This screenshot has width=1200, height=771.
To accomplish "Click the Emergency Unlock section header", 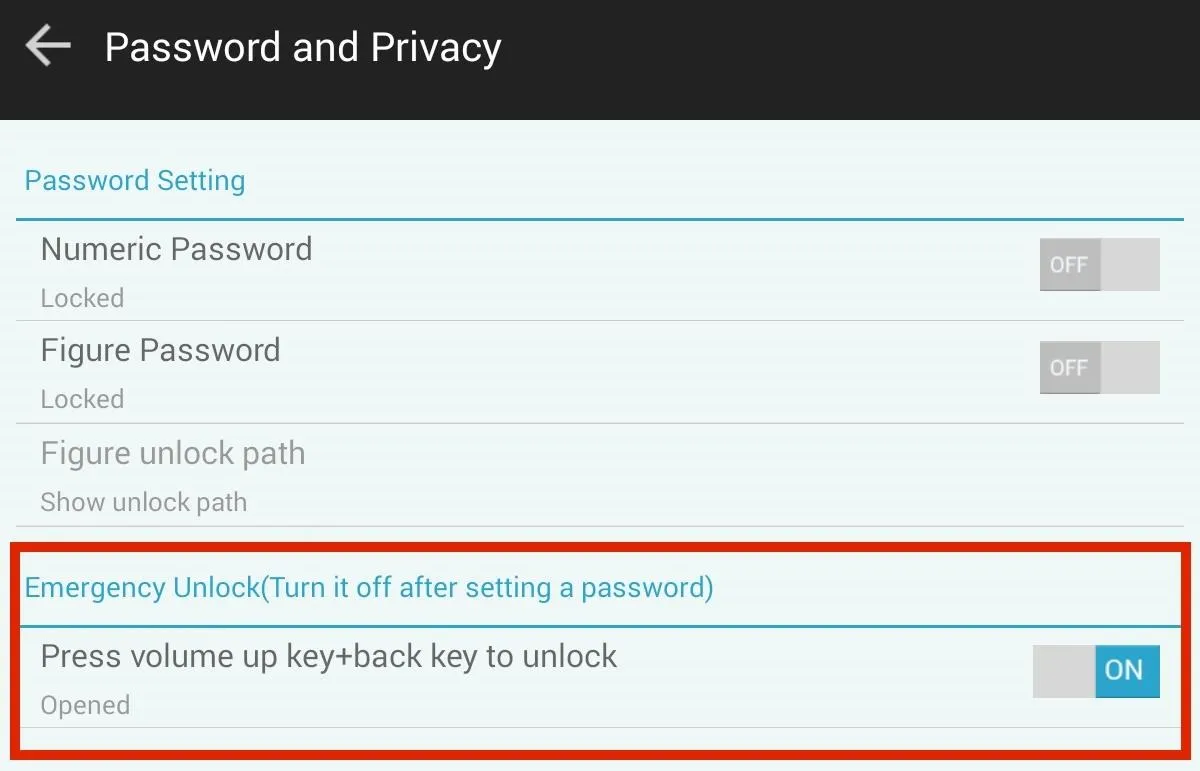I will tap(369, 587).
